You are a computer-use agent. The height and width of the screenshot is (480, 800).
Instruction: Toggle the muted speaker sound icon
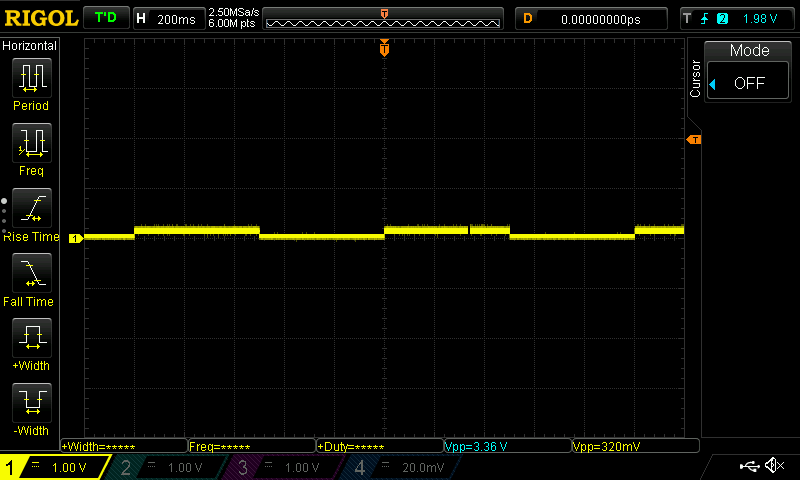click(774, 465)
